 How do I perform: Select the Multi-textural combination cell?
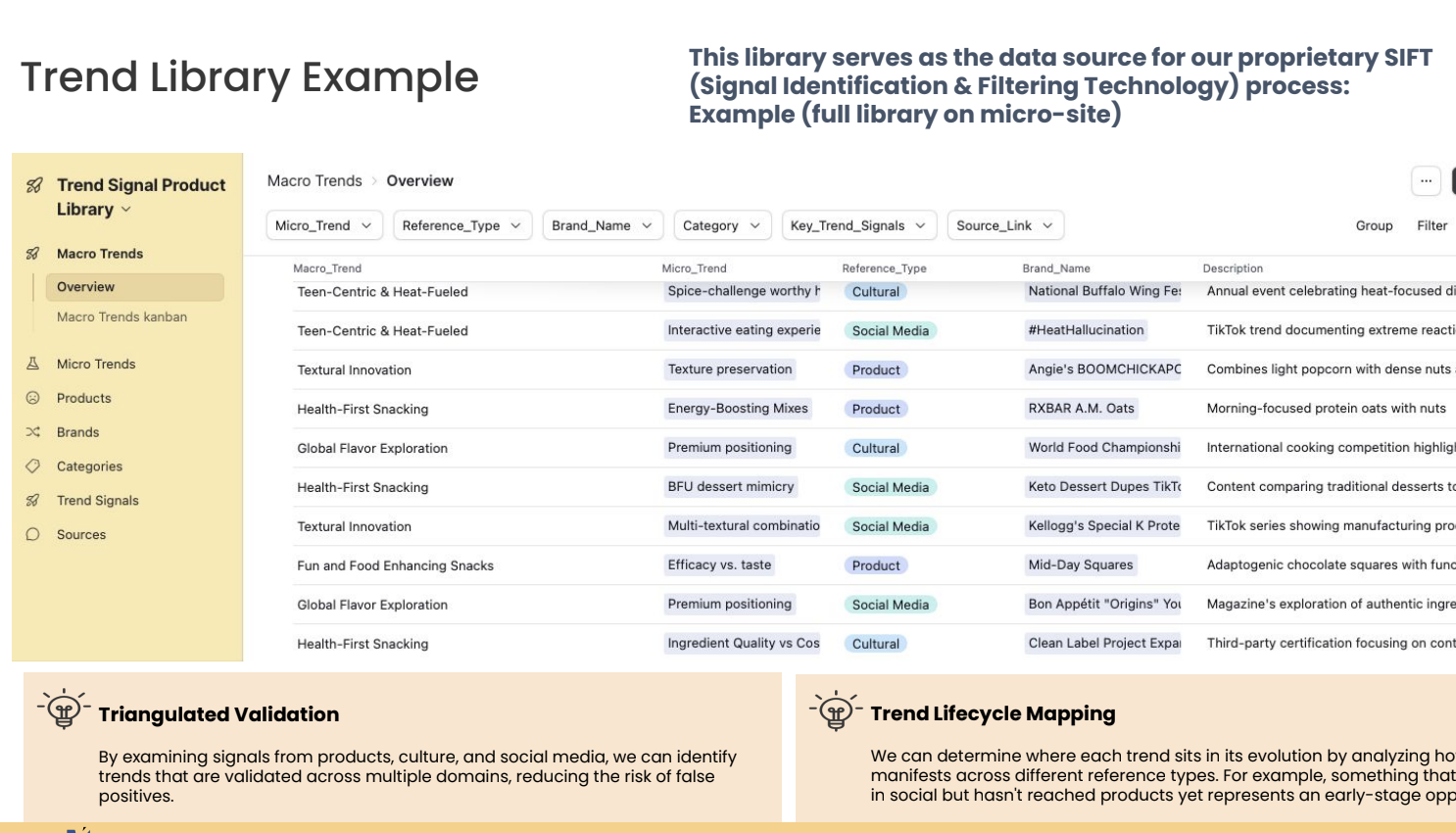click(743, 526)
